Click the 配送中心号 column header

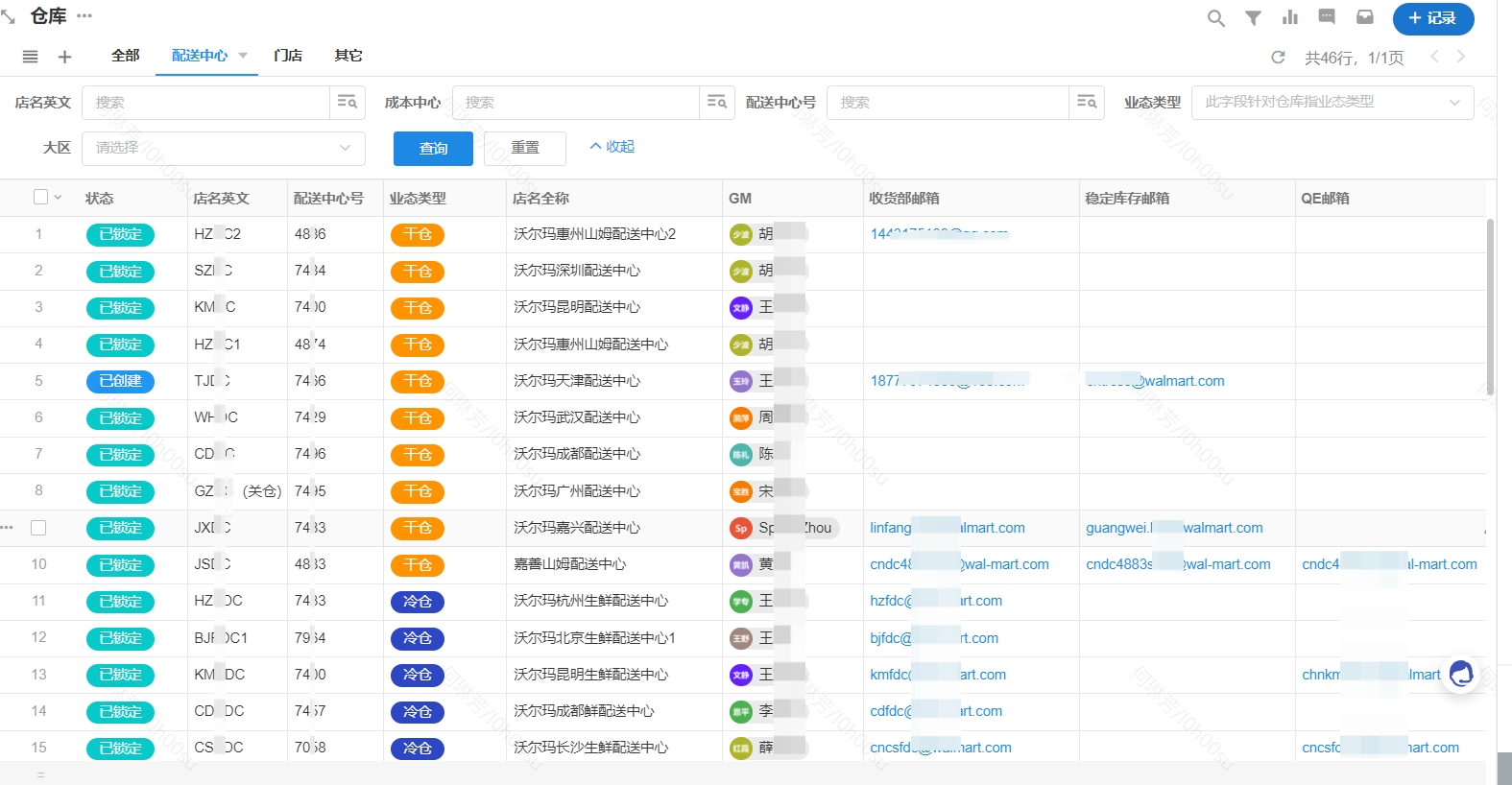pyautogui.click(x=328, y=198)
